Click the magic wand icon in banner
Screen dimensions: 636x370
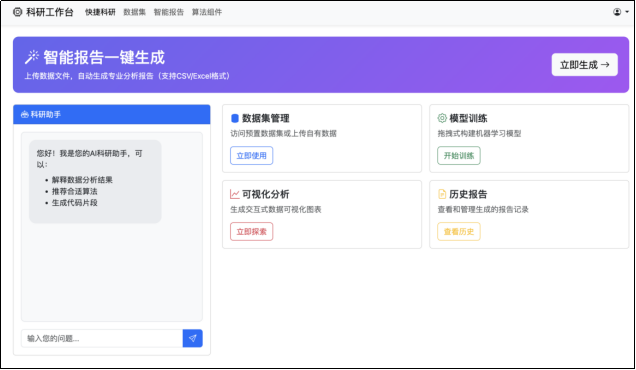click(x=32, y=57)
